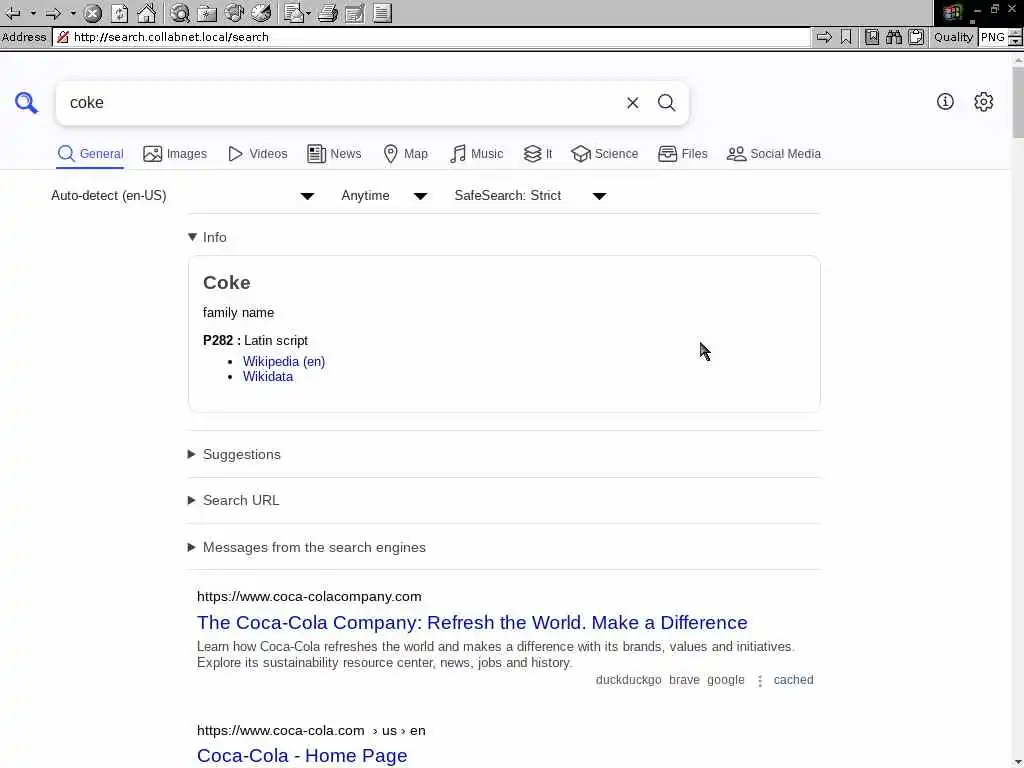Click the https://www.coca-cola.com result URL
This screenshot has height=768, width=1024.
pyautogui.click(x=311, y=730)
